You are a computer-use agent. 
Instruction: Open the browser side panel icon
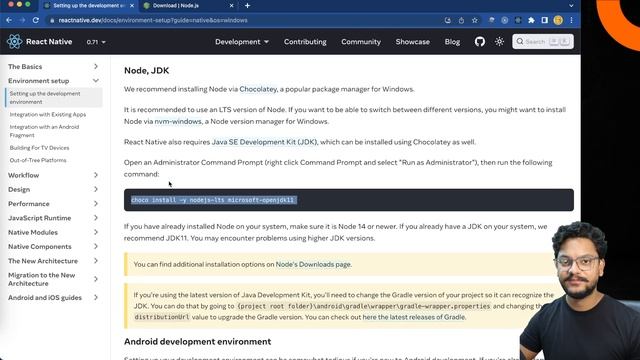coord(544,20)
